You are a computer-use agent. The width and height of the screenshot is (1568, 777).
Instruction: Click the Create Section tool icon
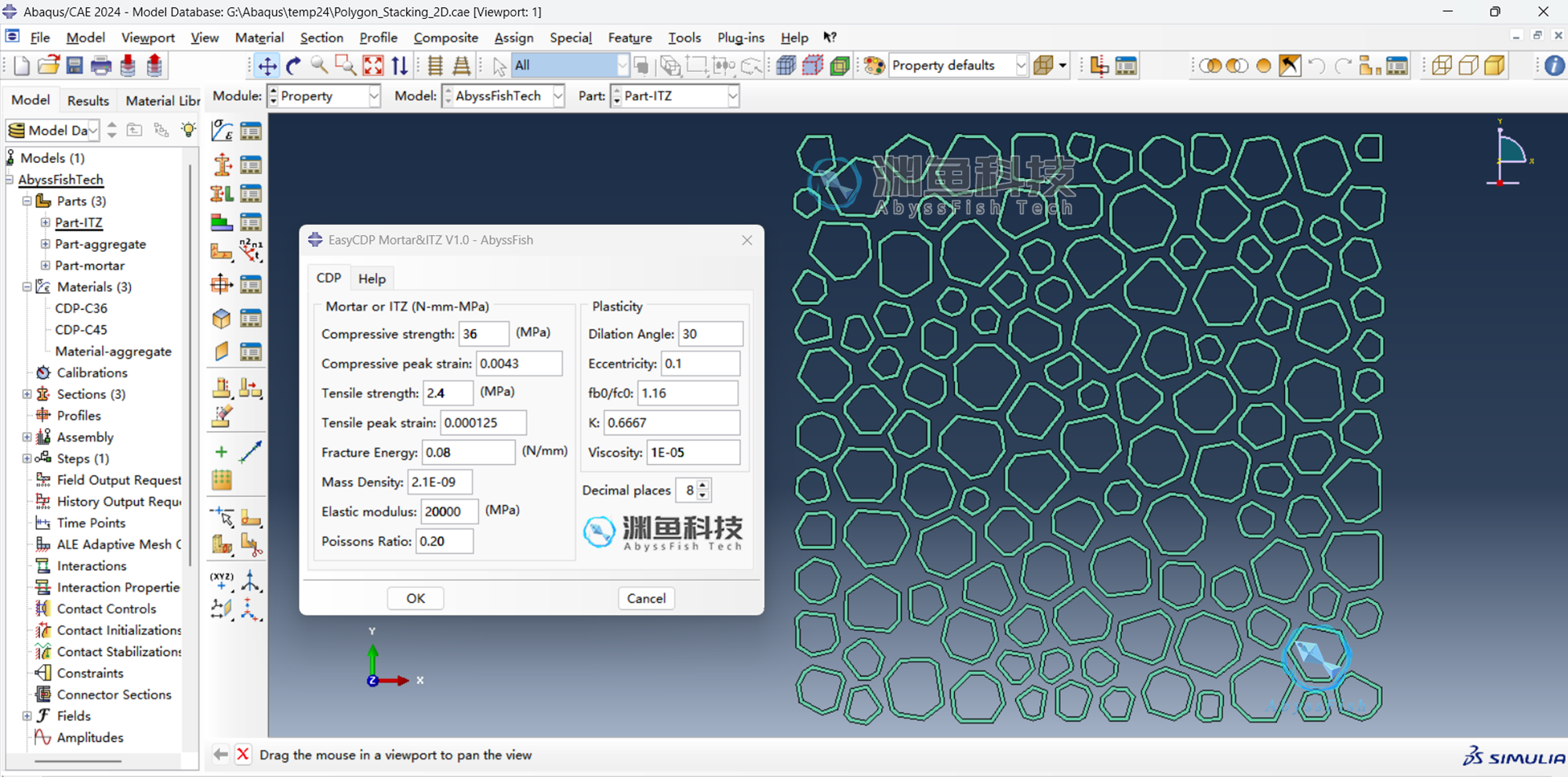point(223,165)
